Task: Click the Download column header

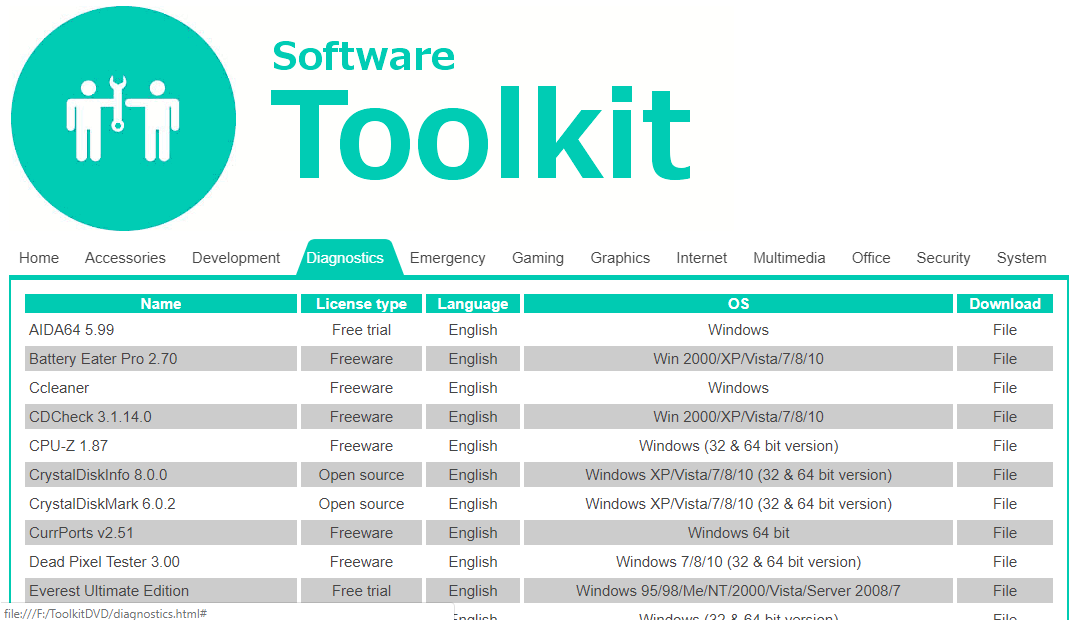Action: point(1005,303)
